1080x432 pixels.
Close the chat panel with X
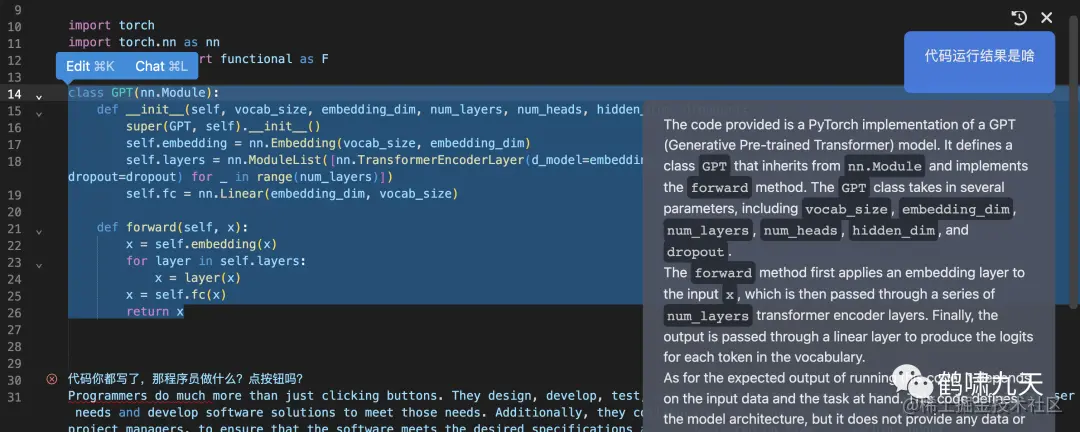(1046, 18)
